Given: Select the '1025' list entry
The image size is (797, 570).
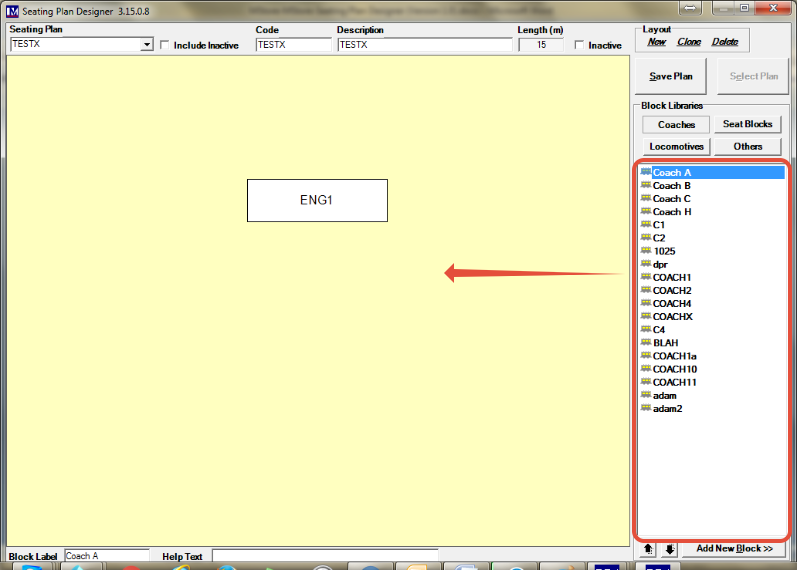Looking at the screenshot, I should point(664,251).
